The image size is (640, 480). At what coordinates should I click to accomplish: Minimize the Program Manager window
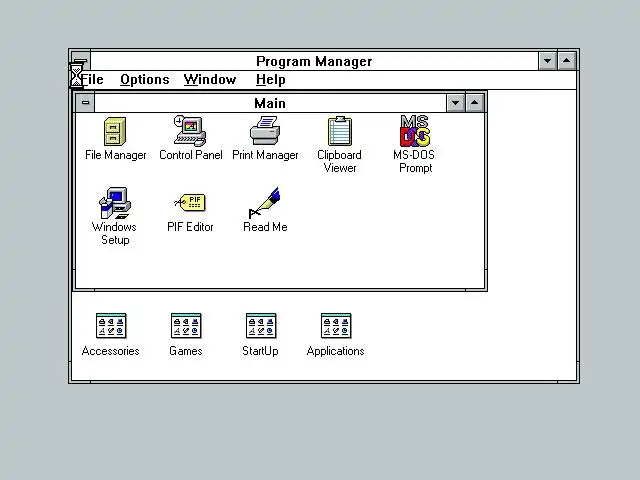[547, 61]
